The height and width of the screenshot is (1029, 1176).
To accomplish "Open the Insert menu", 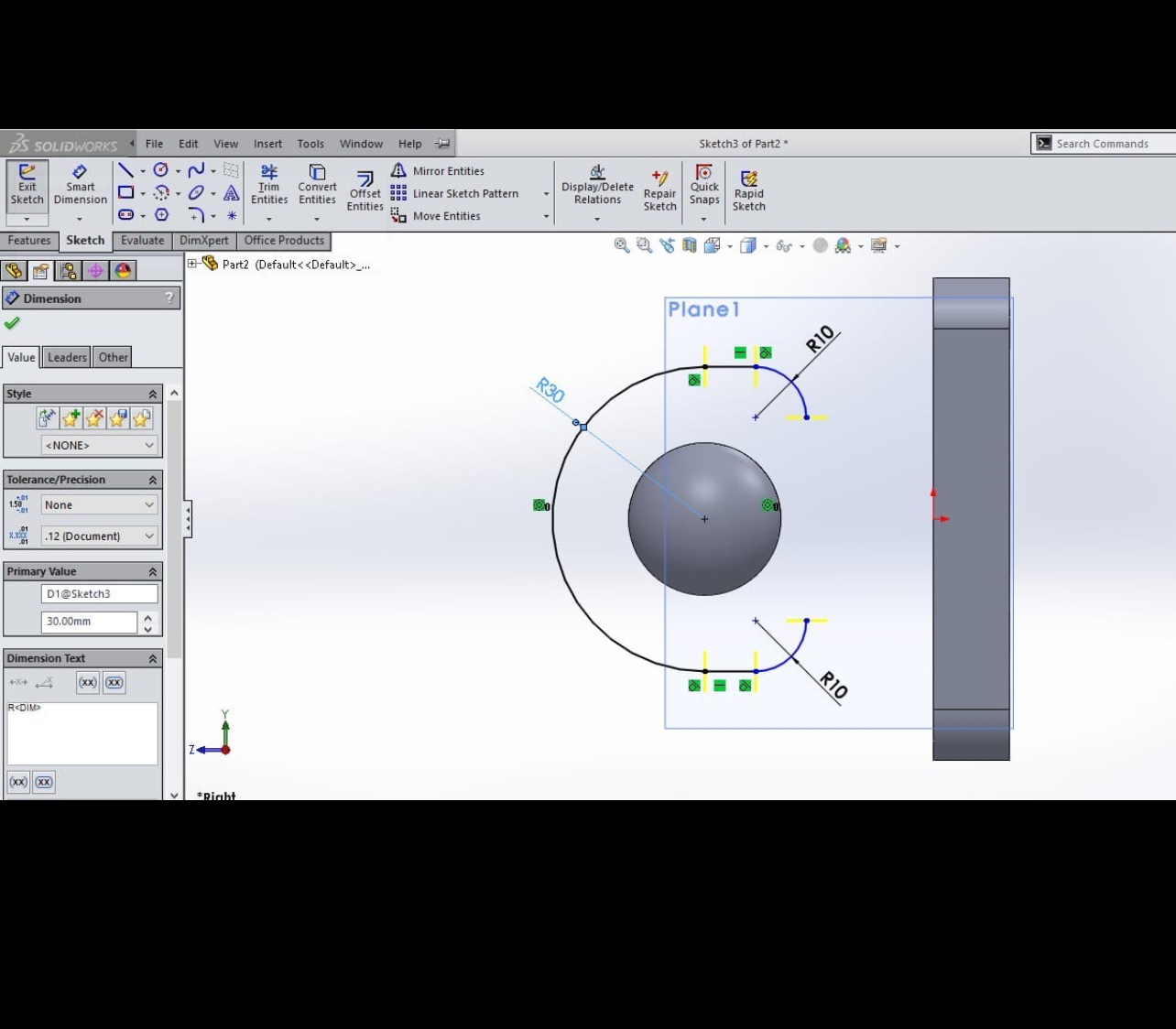I will (x=267, y=144).
